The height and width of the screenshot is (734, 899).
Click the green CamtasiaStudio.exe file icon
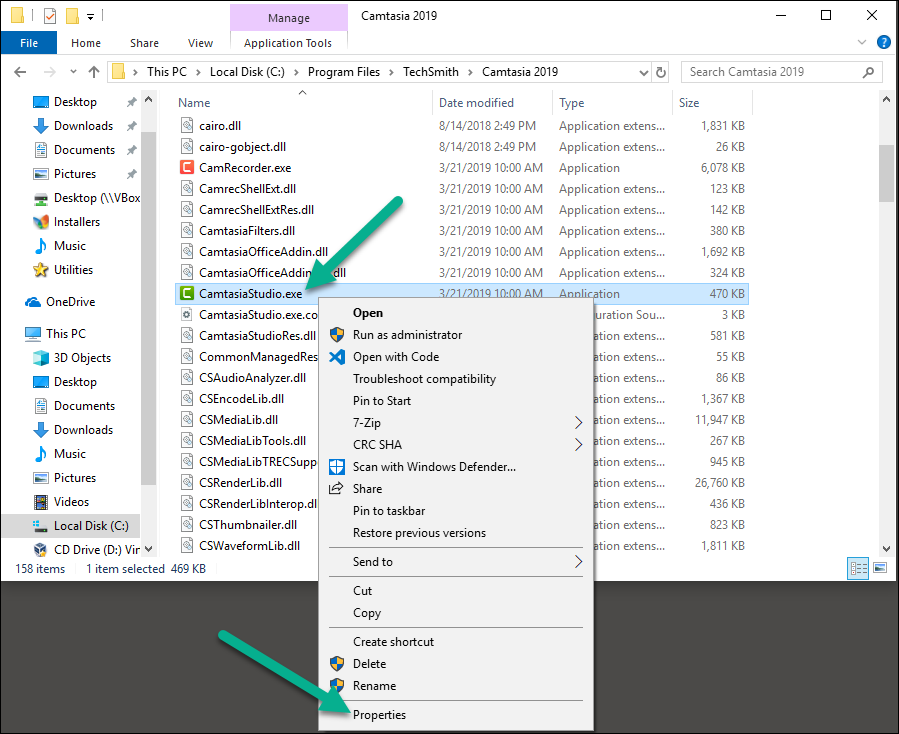tap(187, 294)
